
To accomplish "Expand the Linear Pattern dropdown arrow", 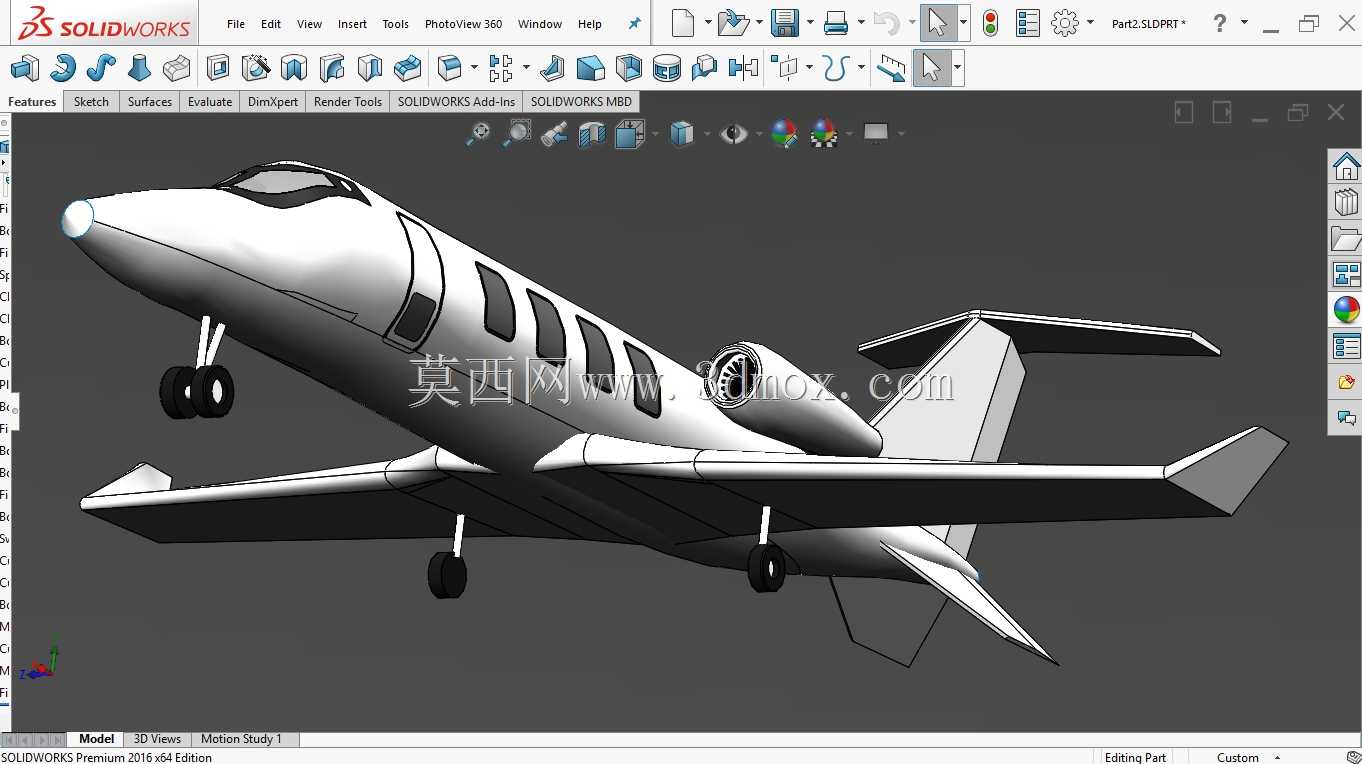I will point(526,68).
